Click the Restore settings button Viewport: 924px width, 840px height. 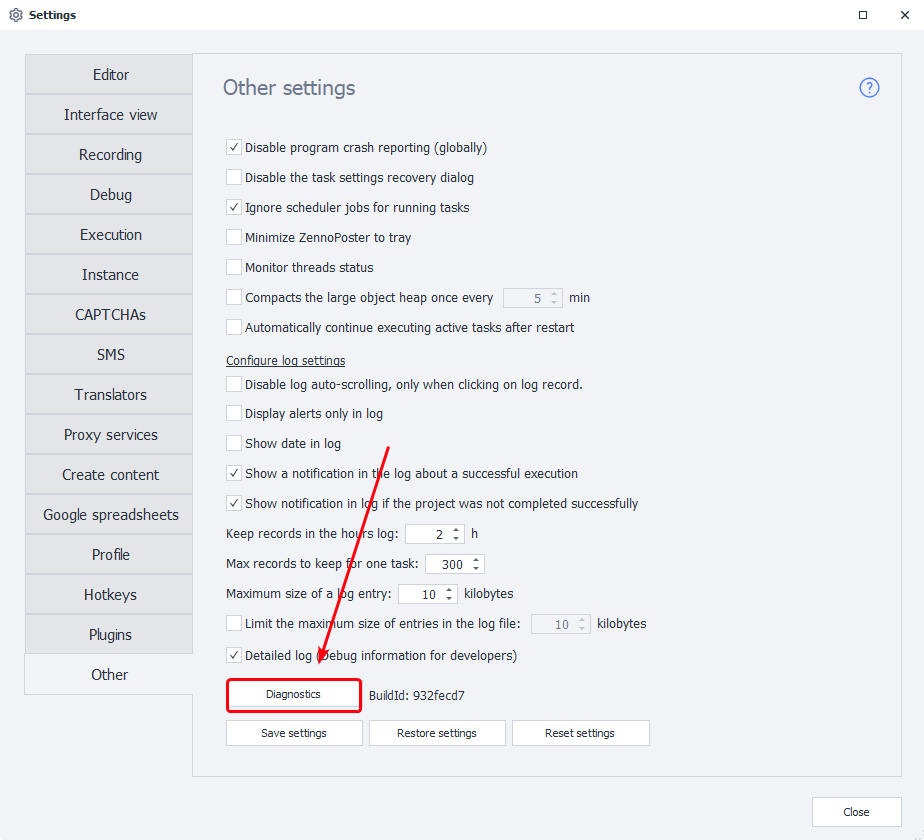pos(437,733)
